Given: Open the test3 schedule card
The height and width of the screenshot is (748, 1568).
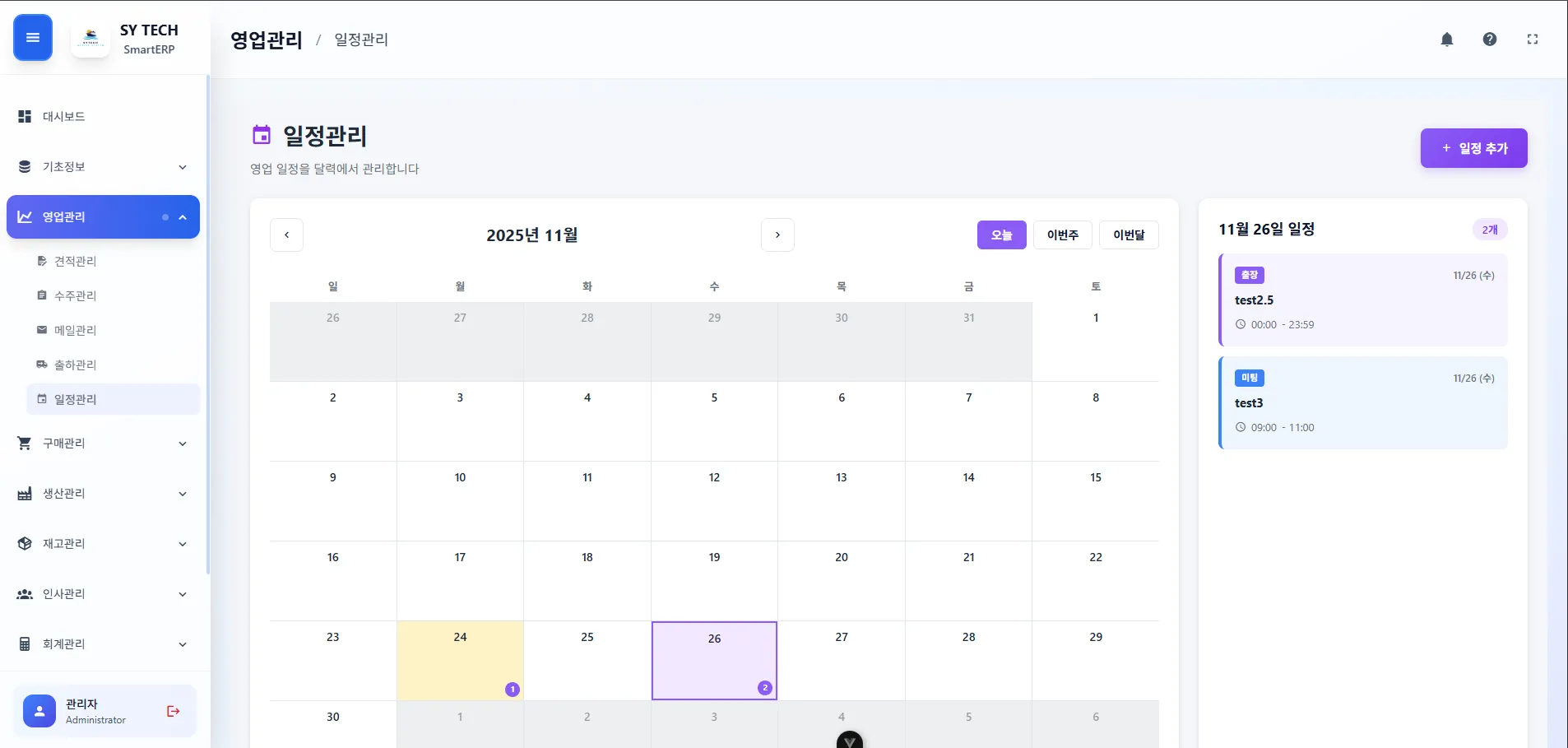Looking at the screenshot, I should (x=1363, y=402).
